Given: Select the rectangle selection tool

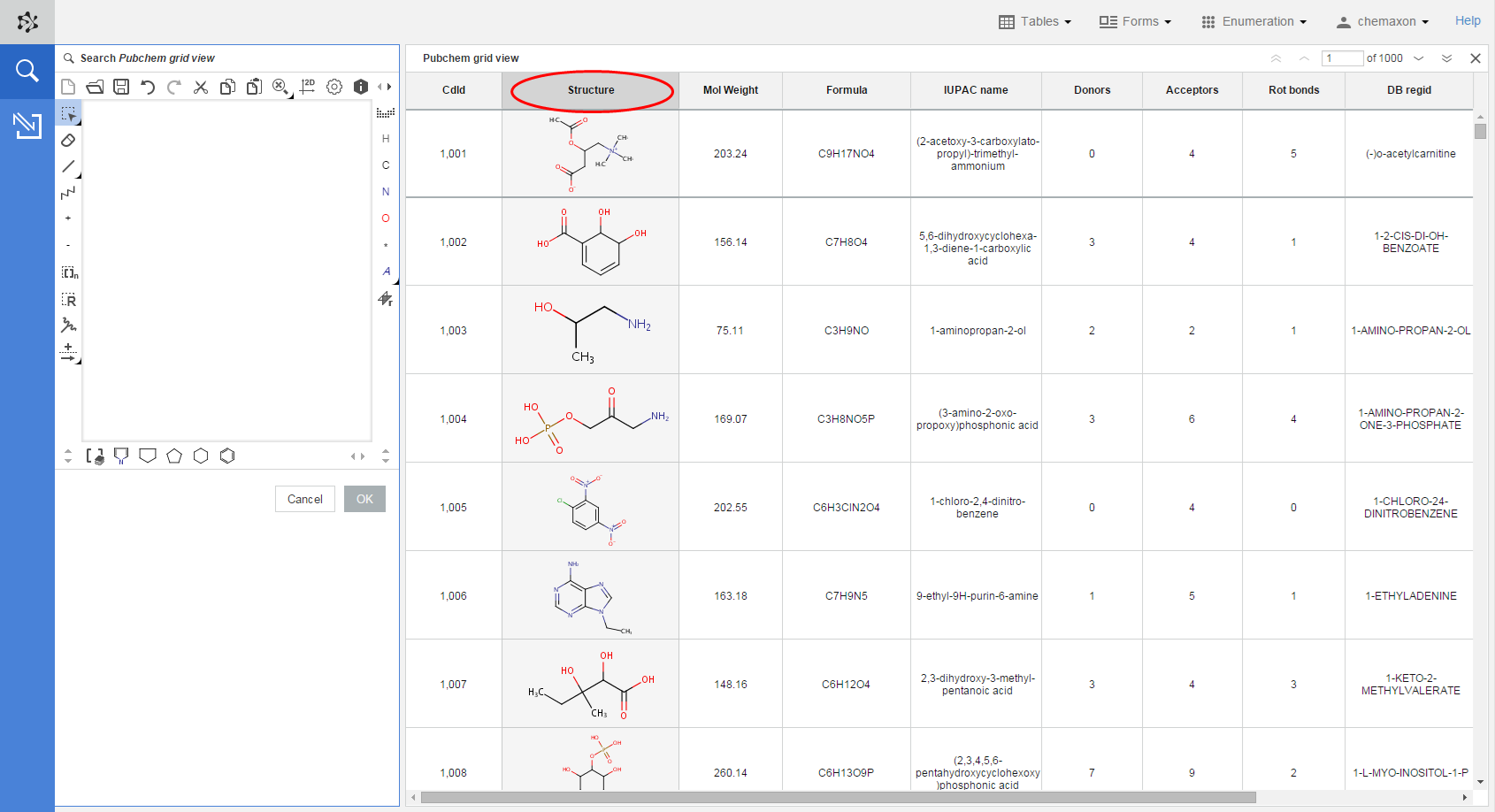Looking at the screenshot, I should pos(69,113).
